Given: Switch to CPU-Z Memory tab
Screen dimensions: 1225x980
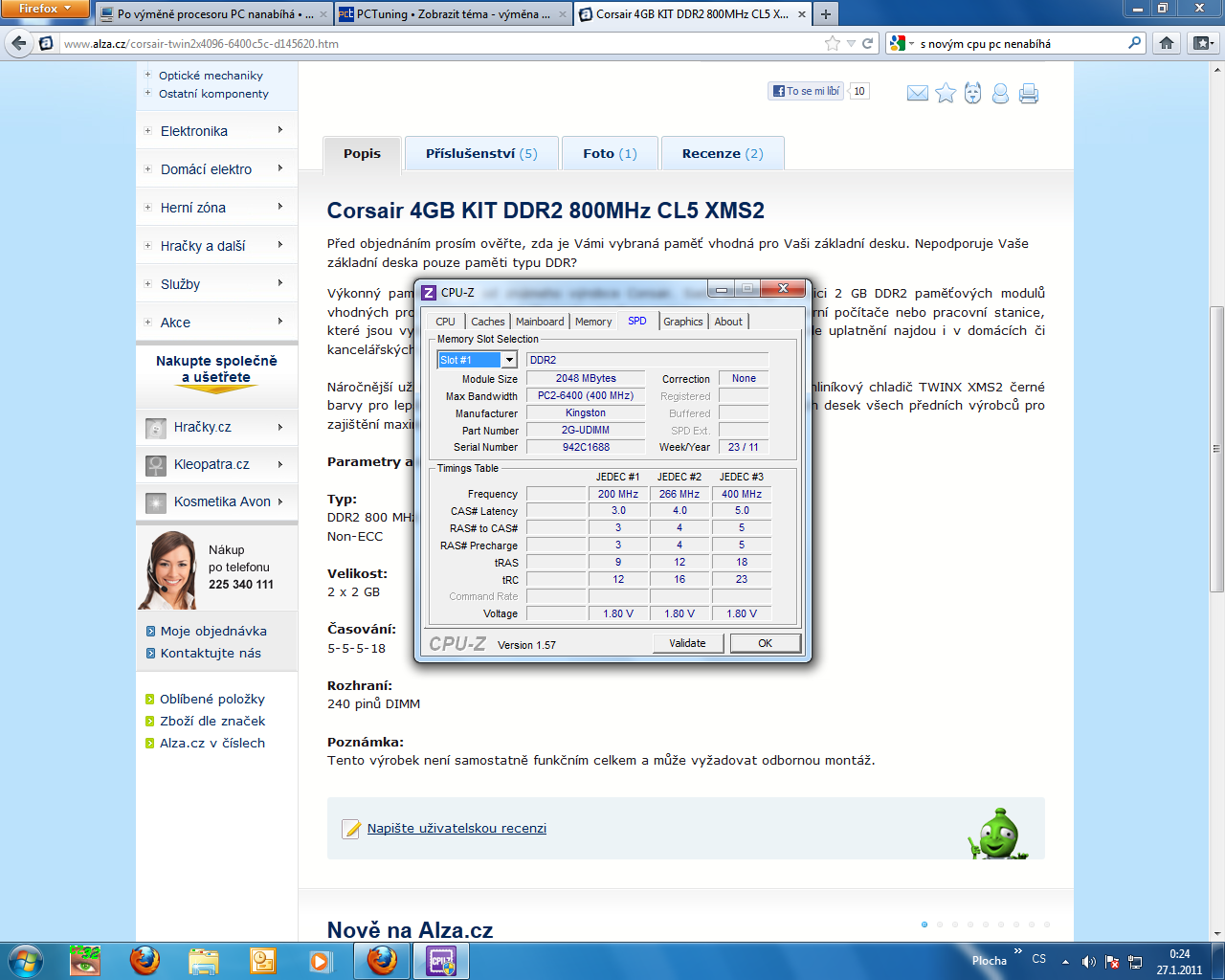Looking at the screenshot, I should 593,322.
